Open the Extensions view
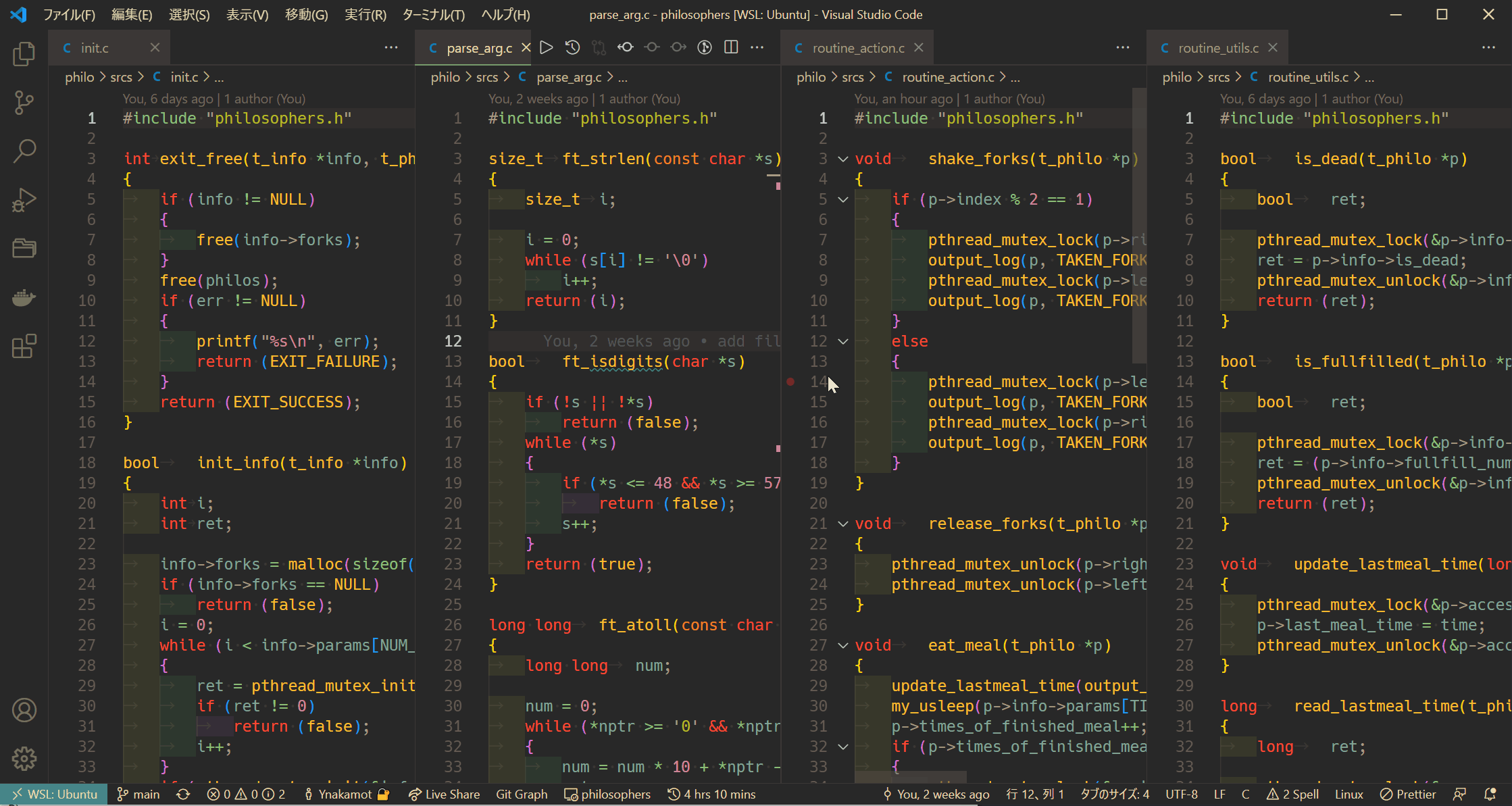Screen dimensions: 1512x806 tap(24, 347)
